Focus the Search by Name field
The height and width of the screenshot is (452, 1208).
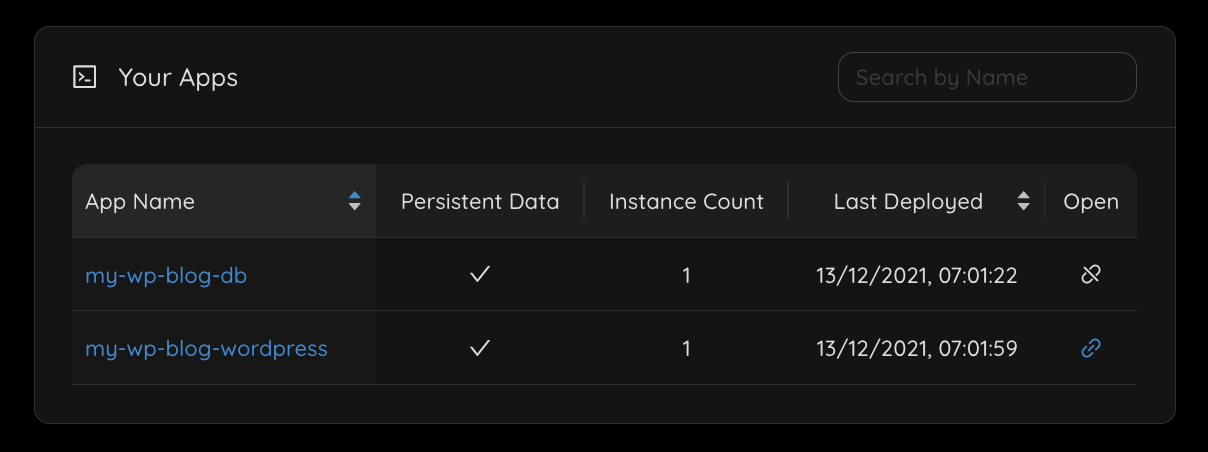[986, 77]
